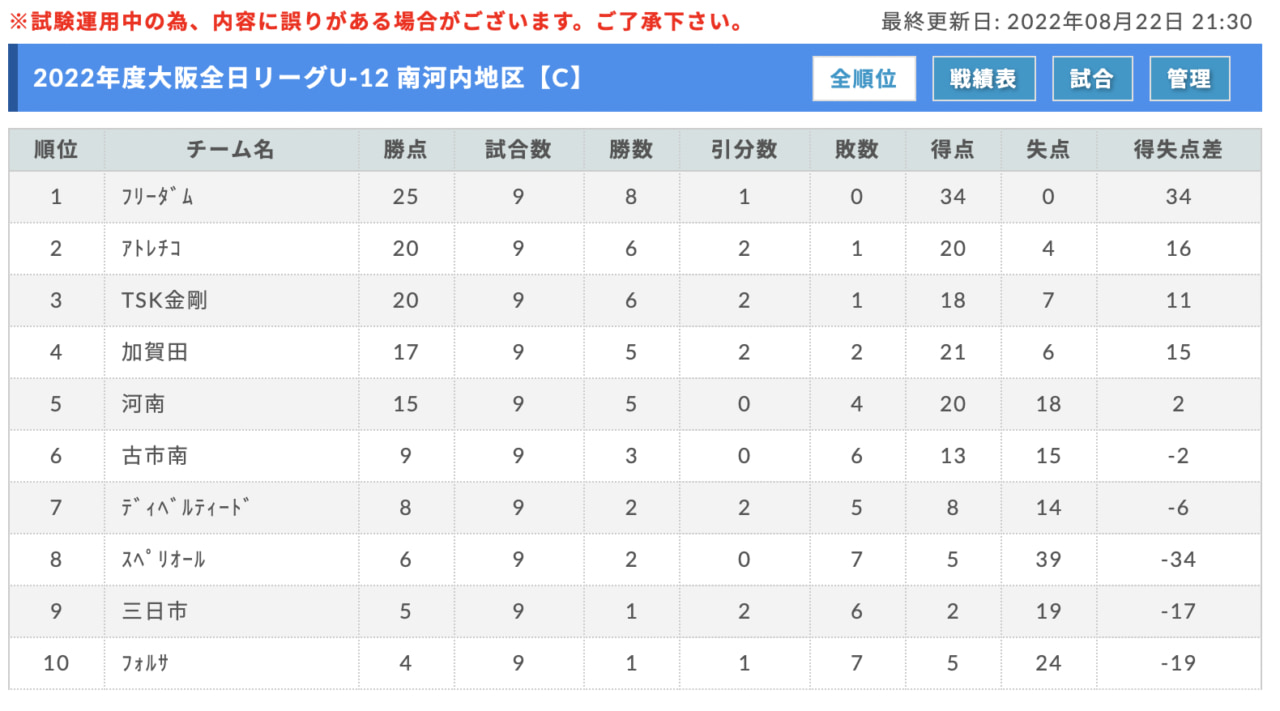Click the 管理 button

click(x=1190, y=79)
